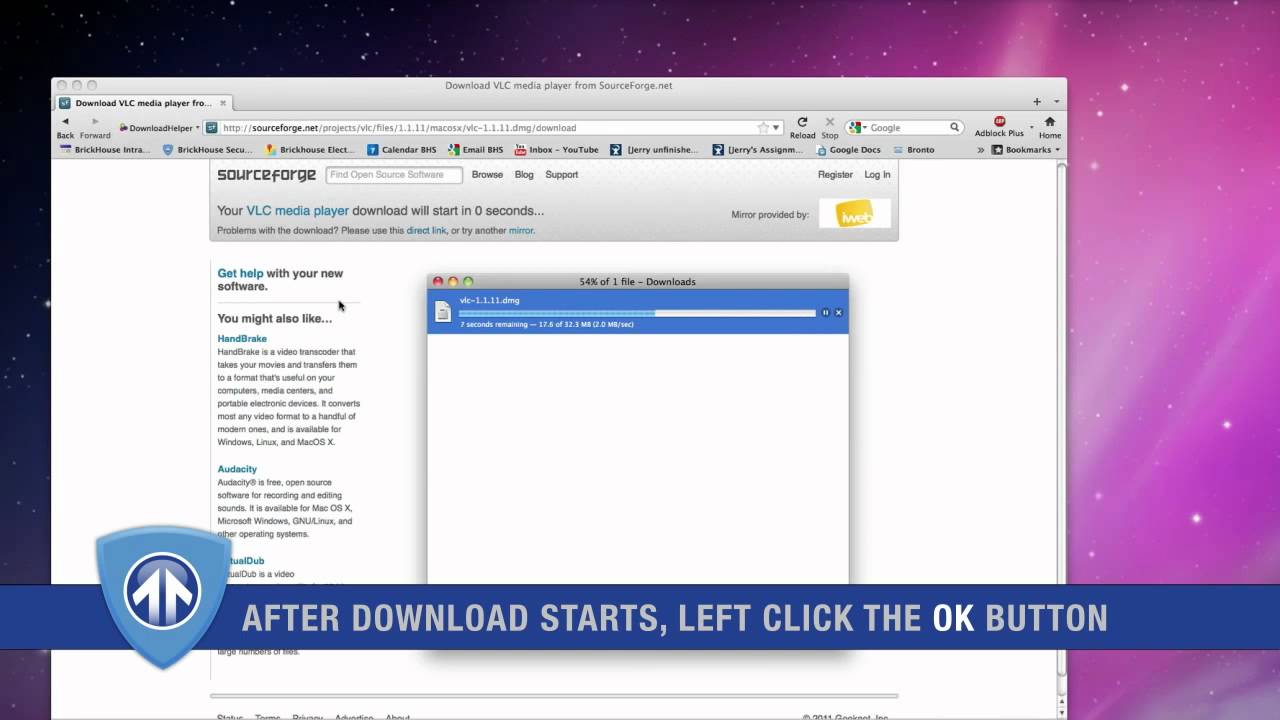Open the Audacity project link
Screen dimensions: 1280x720
pos(237,469)
